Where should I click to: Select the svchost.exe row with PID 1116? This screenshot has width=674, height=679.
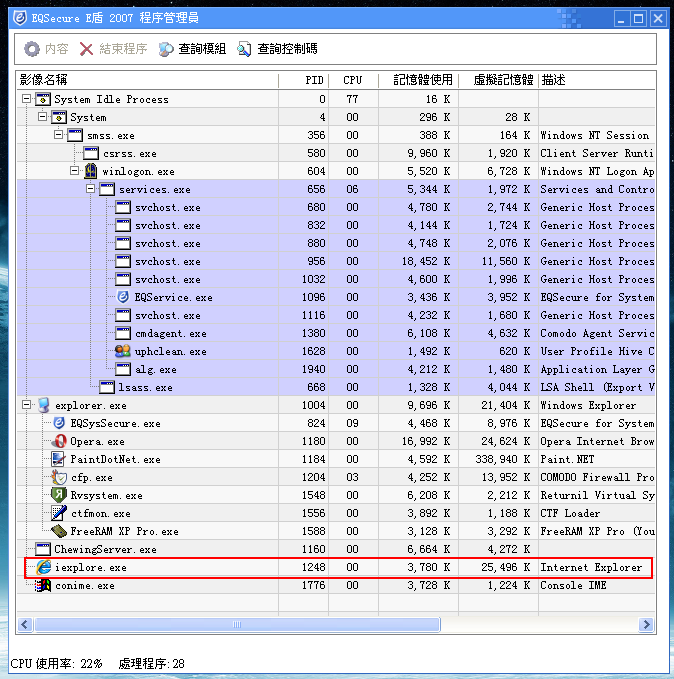click(336, 315)
